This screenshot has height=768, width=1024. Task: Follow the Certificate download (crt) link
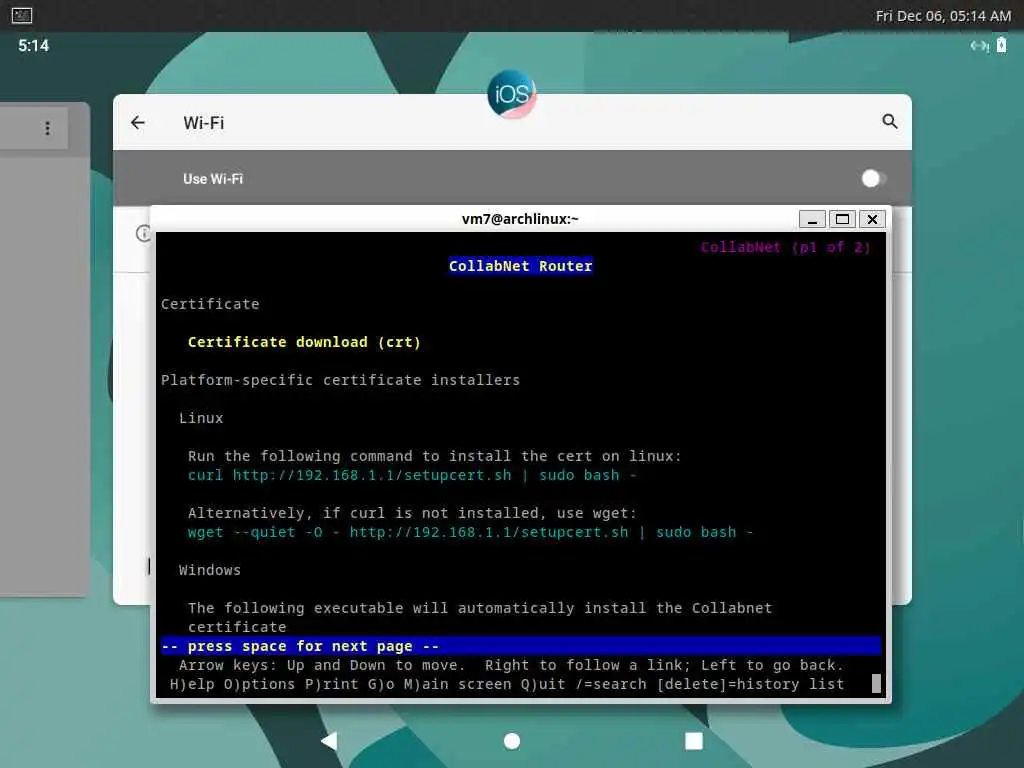(304, 342)
